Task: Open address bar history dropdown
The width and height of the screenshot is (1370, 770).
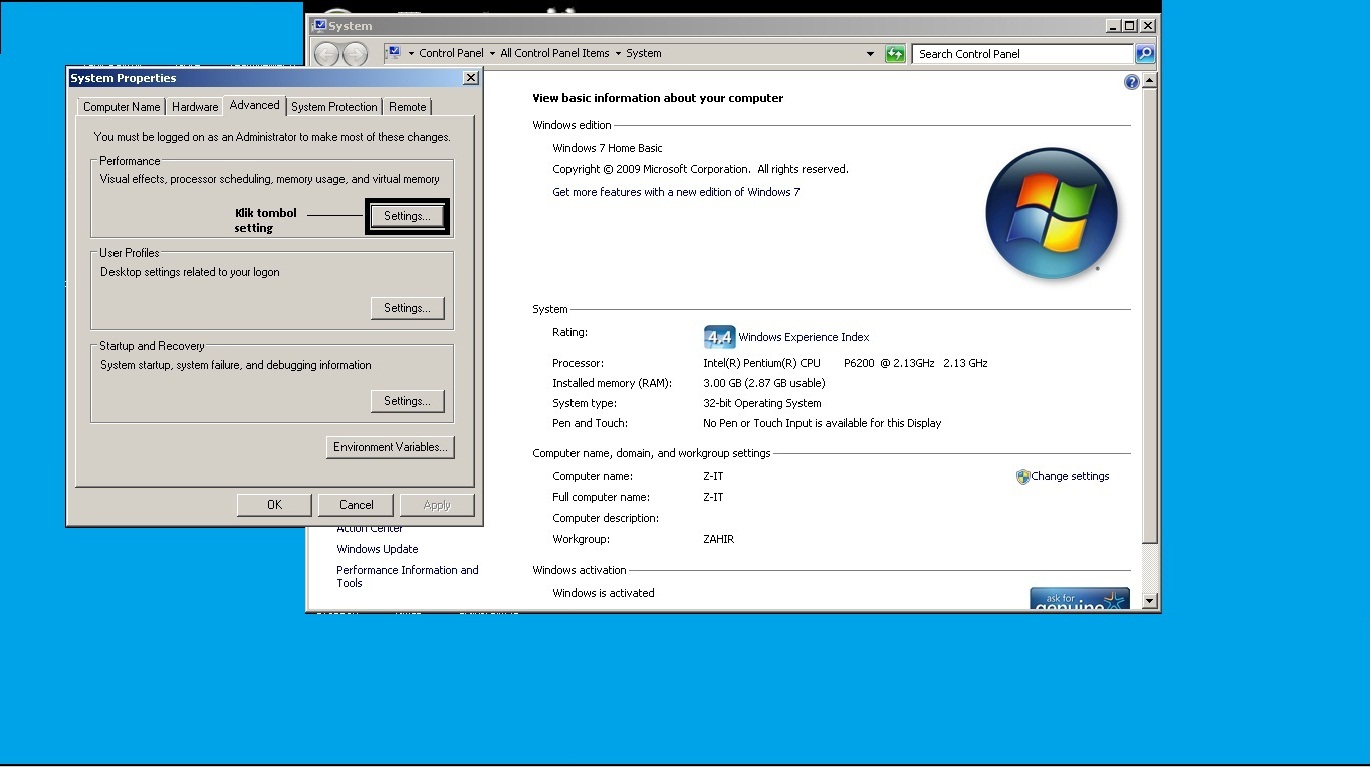Action: coord(871,54)
